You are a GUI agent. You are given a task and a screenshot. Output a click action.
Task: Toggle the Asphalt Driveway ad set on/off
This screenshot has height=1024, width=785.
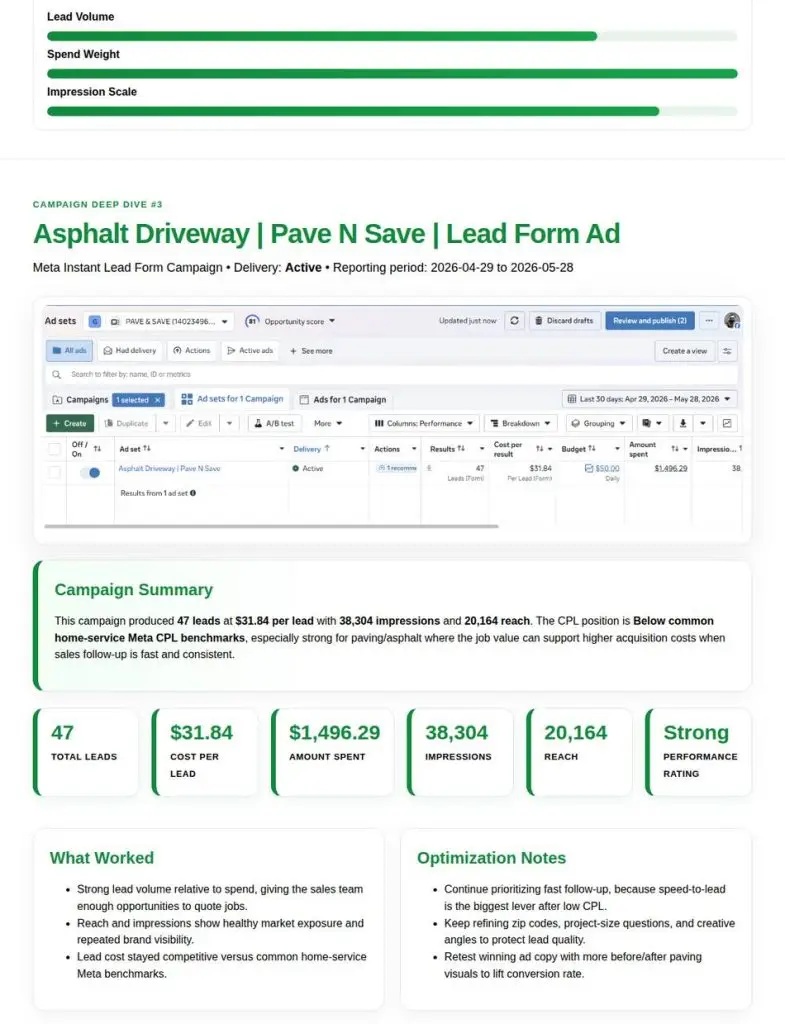point(90,472)
